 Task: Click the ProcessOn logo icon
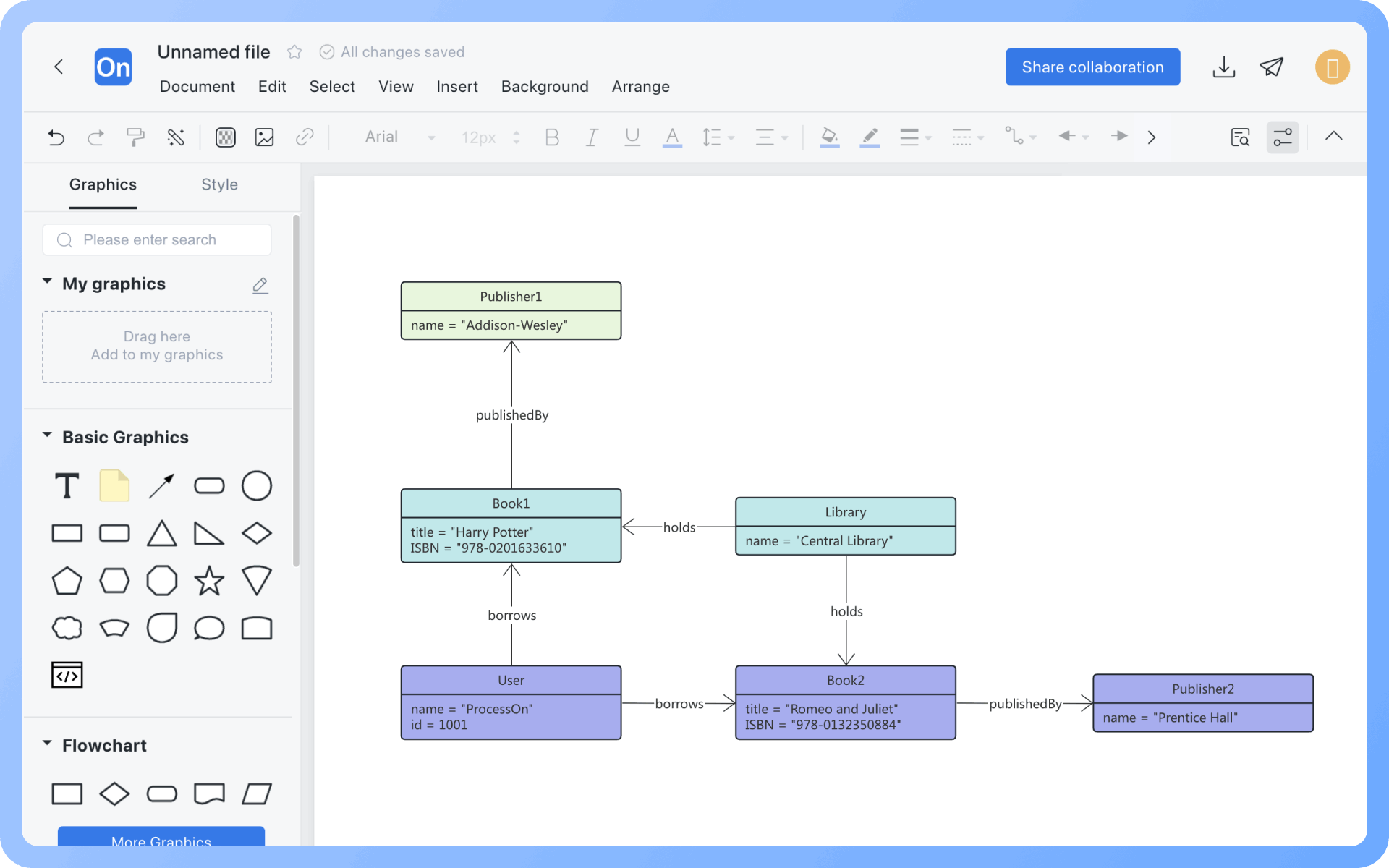(114, 67)
